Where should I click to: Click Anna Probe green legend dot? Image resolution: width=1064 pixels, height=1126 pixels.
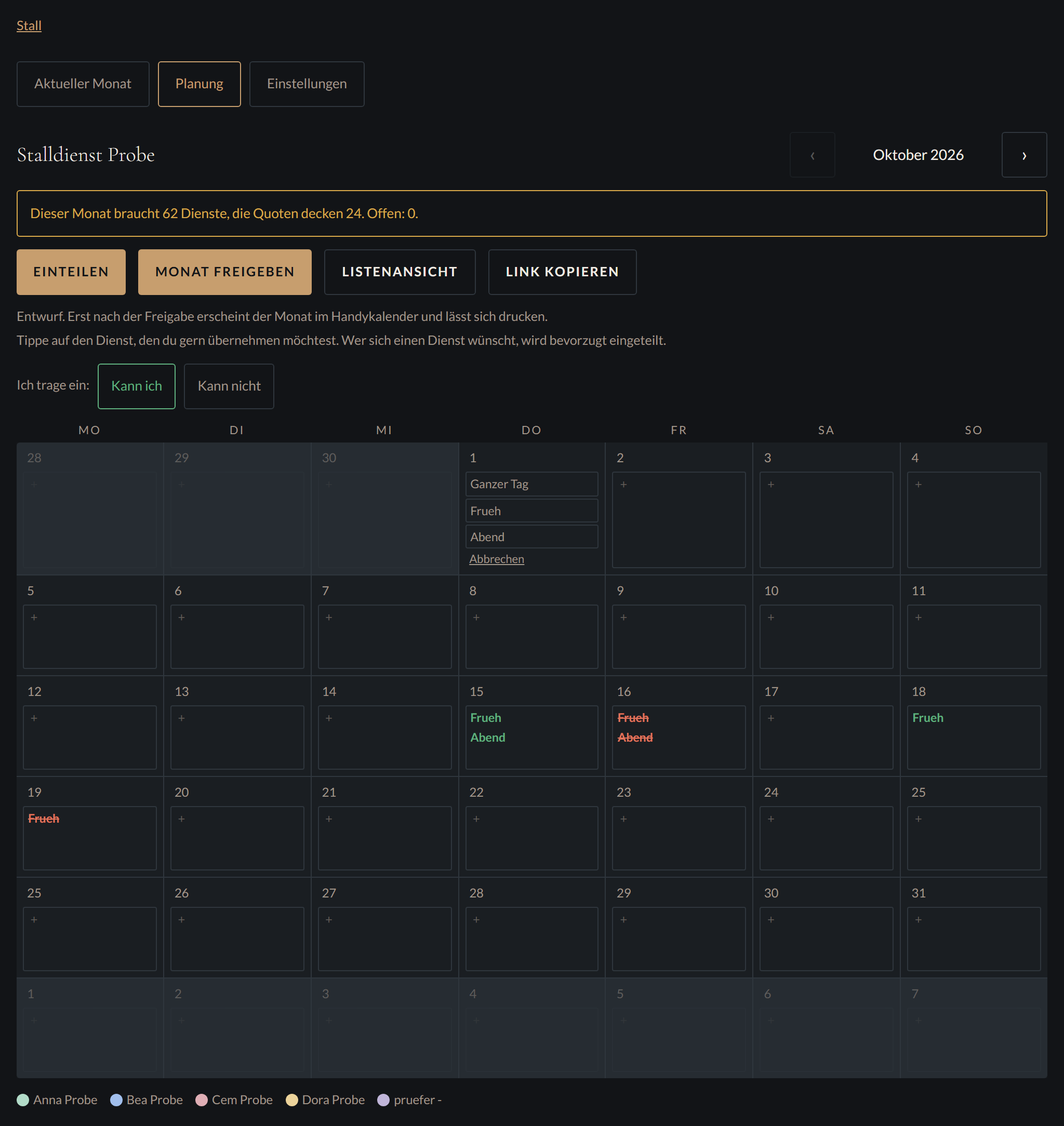click(x=23, y=1100)
